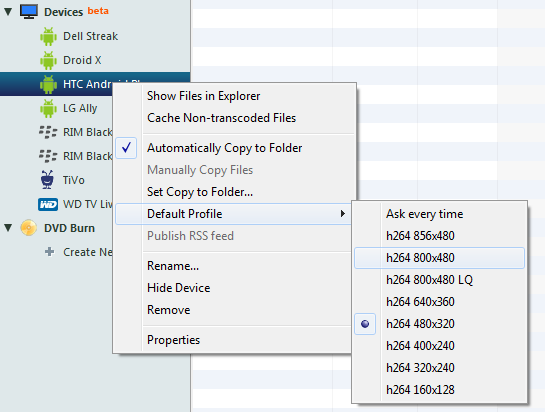The height and width of the screenshot is (412, 545).
Task: Collapse the Devices tree section
Action: click(8, 12)
